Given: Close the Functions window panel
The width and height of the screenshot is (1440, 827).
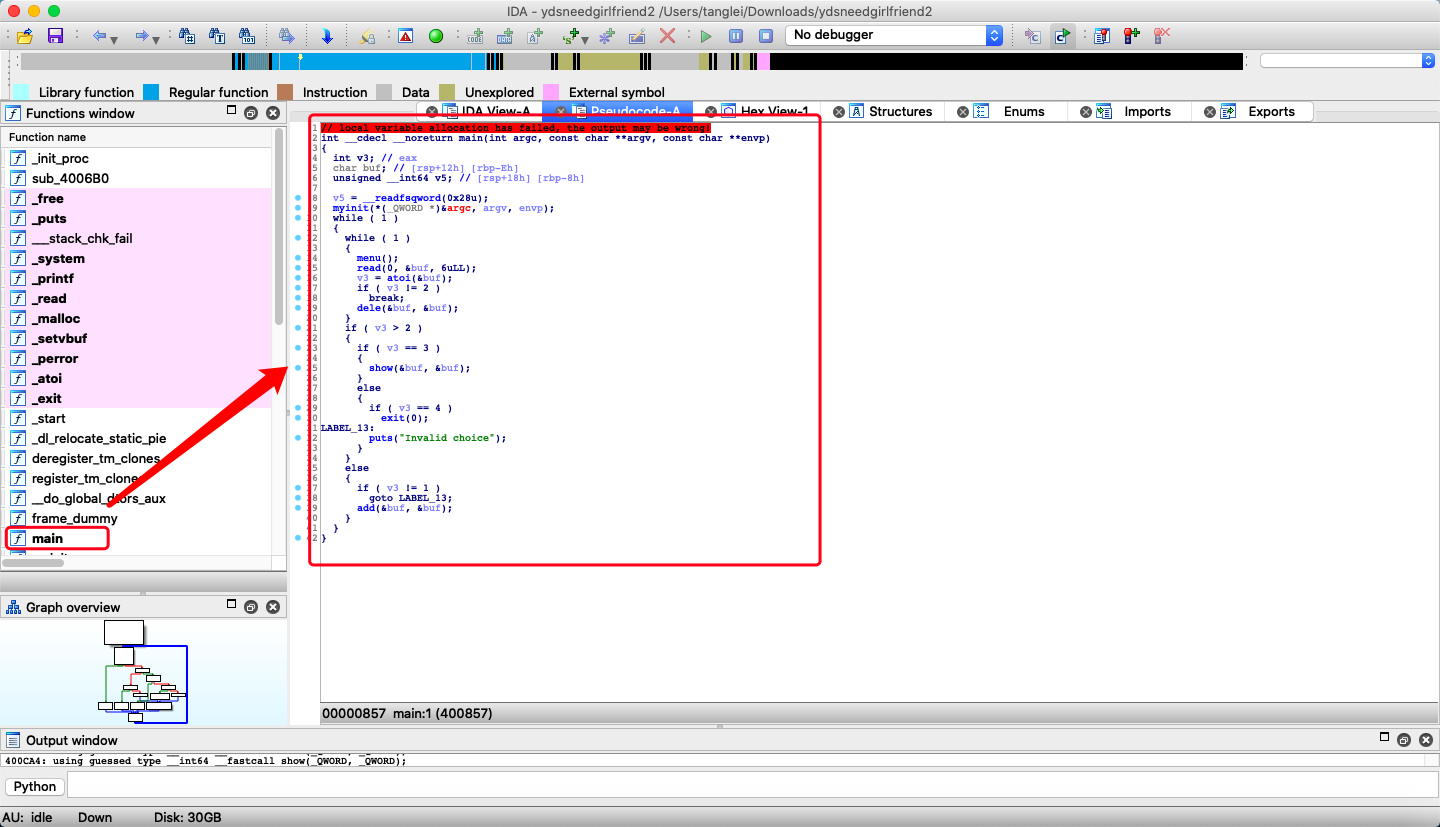Looking at the screenshot, I should pos(272,113).
